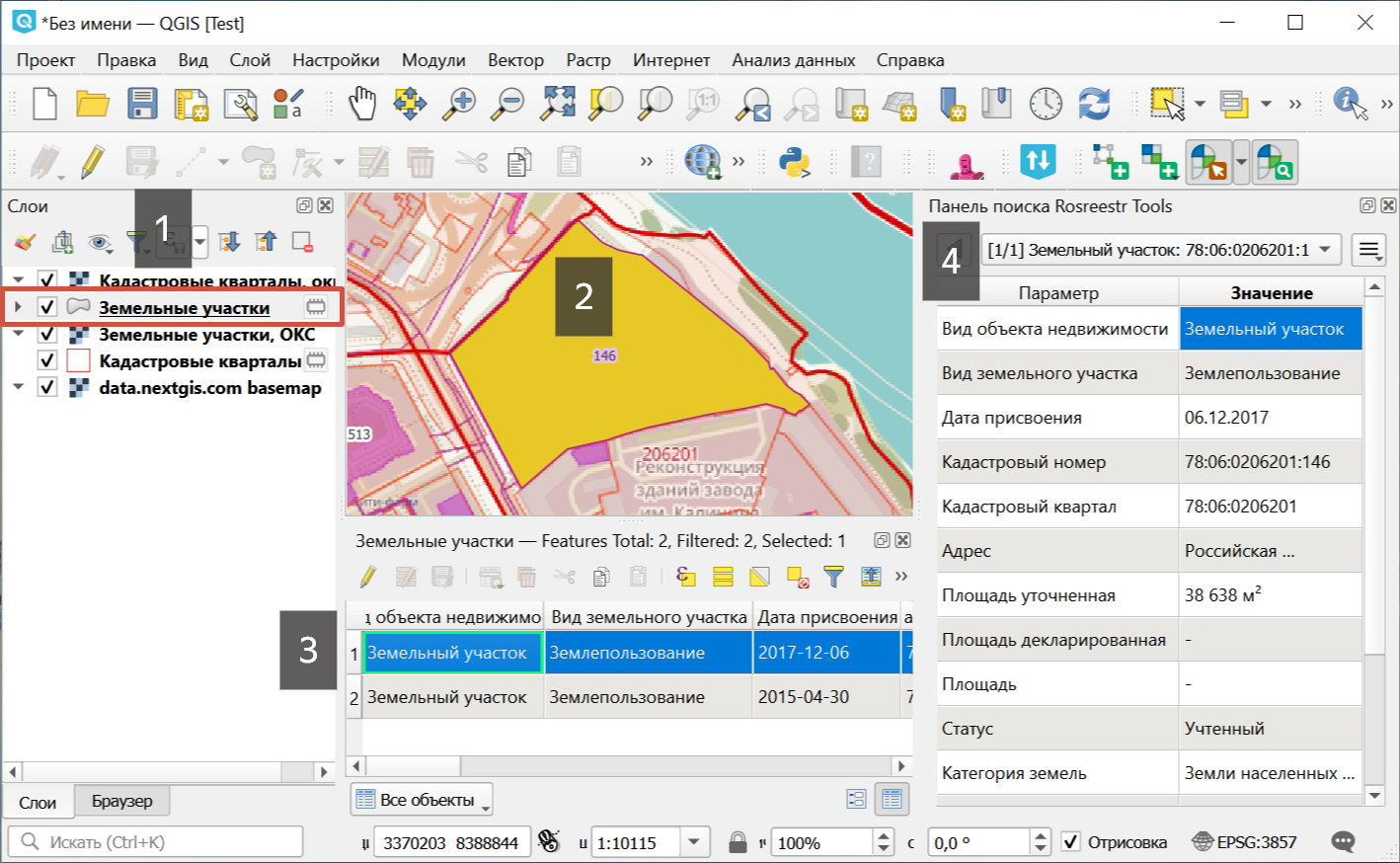Open the Слой menu

coord(250,60)
